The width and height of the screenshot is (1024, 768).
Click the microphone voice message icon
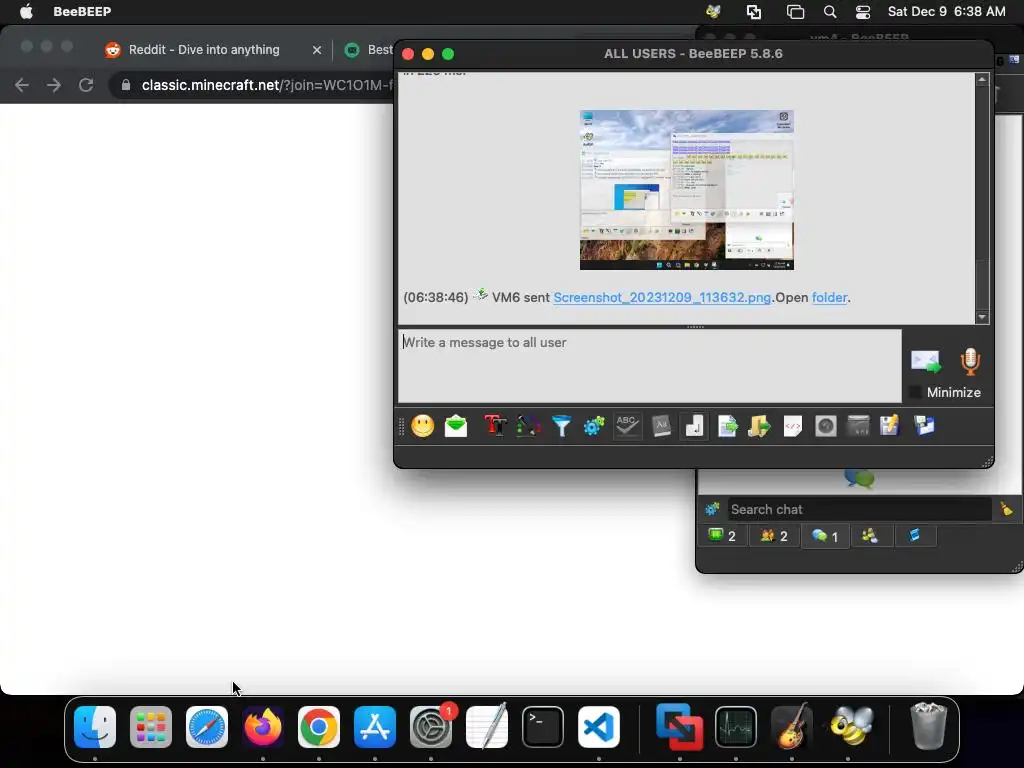click(970, 361)
